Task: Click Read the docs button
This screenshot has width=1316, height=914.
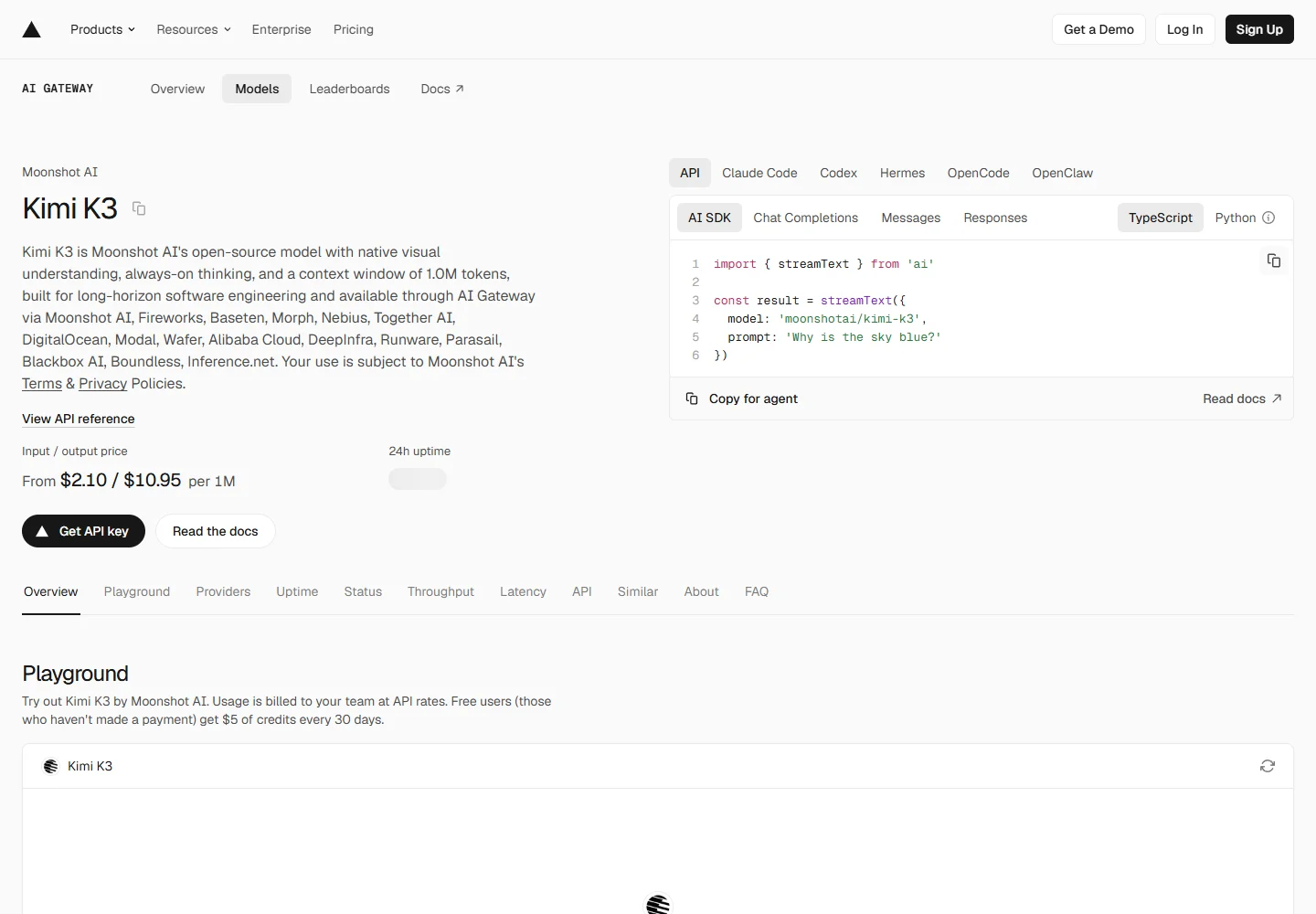Action: pyautogui.click(x=216, y=531)
